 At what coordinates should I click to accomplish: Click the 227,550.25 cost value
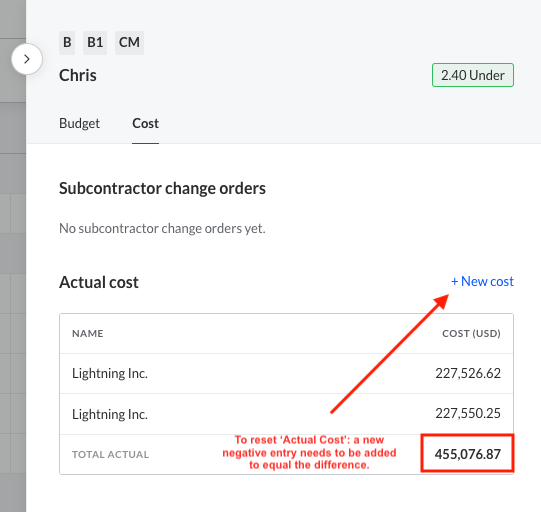(x=468, y=413)
